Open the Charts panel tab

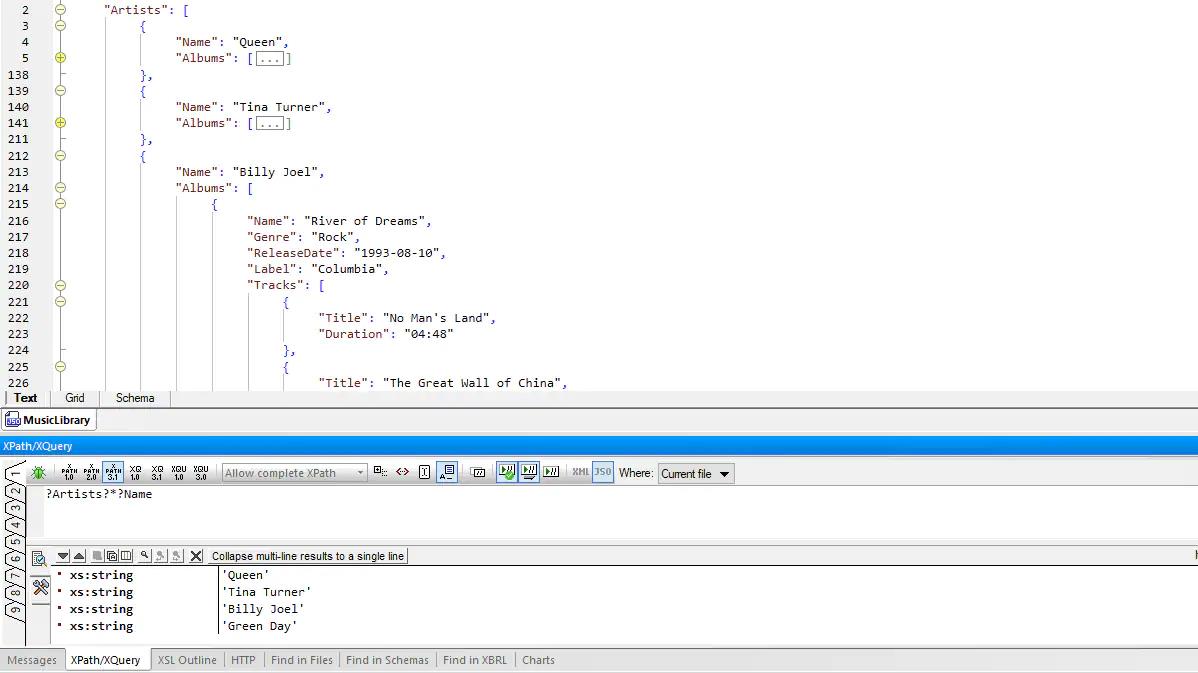tap(539, 660)
